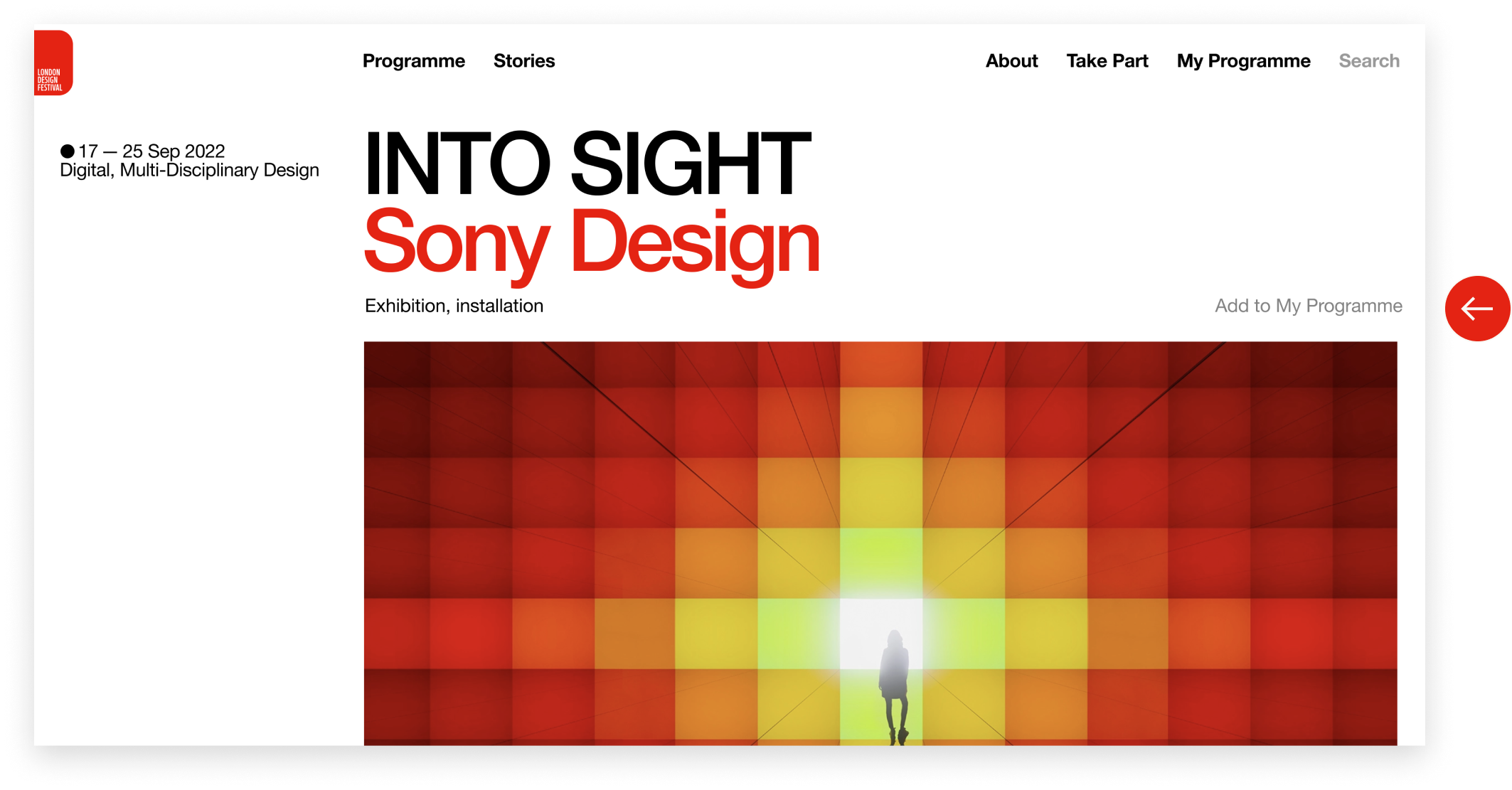Image resolution: width=1512 pixels, height=790 pixels.
Task: Click the word Digital in the category line
Action: 85,171
